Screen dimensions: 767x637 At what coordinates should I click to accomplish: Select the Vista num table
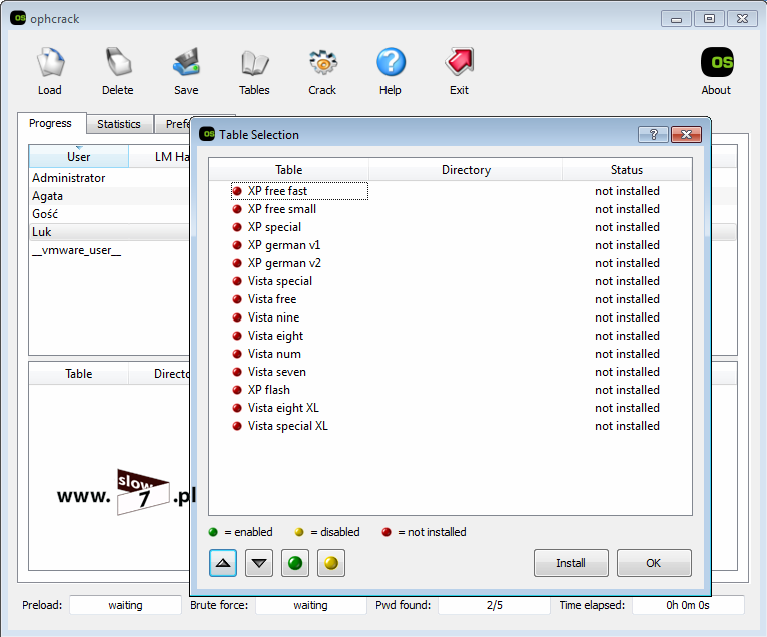[451, 354]
